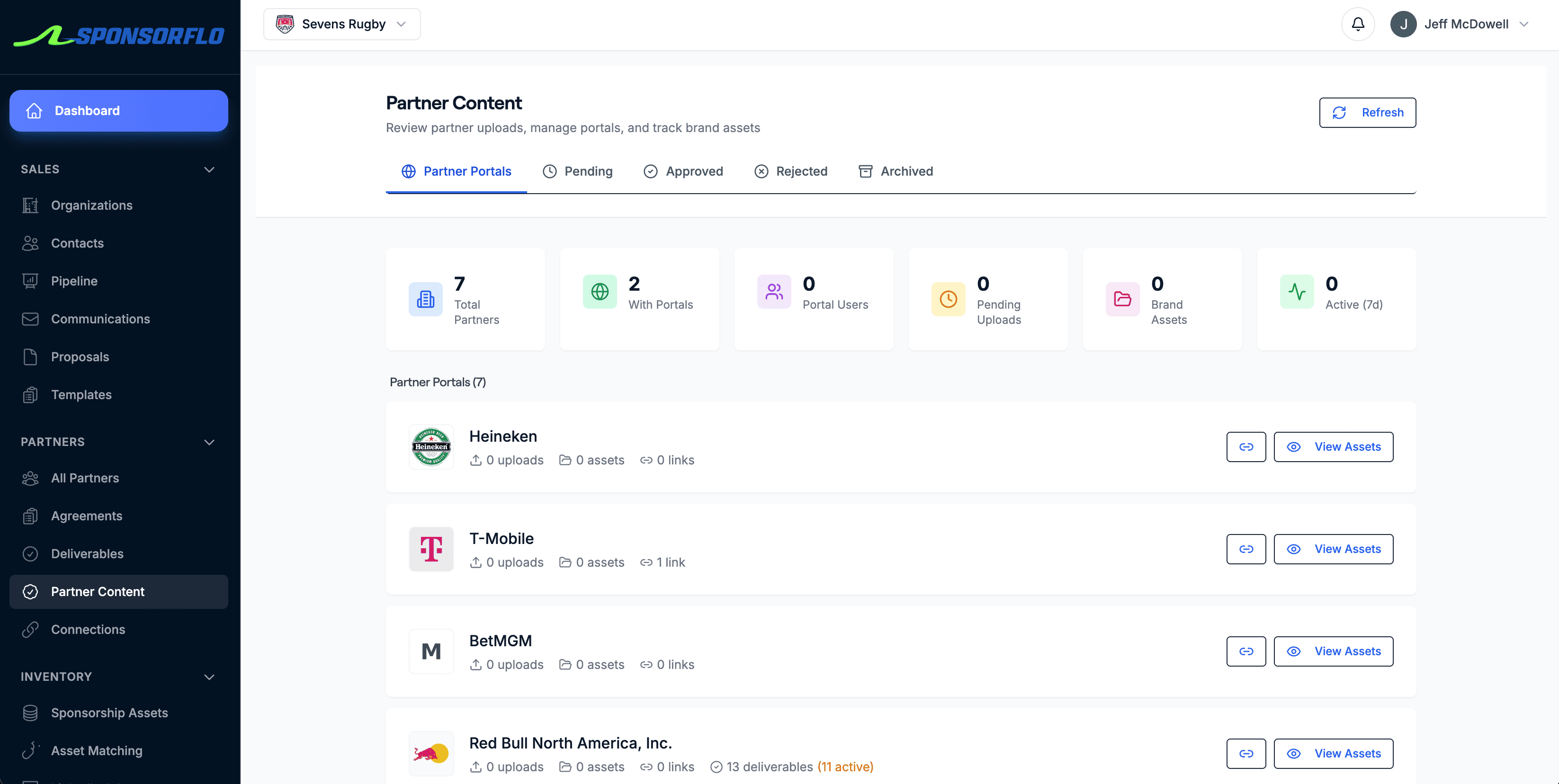The height and width of the screenshot is (784, 1559).
Task: Click the T-Mobile portal link icon
Action: coord(1245,549)
